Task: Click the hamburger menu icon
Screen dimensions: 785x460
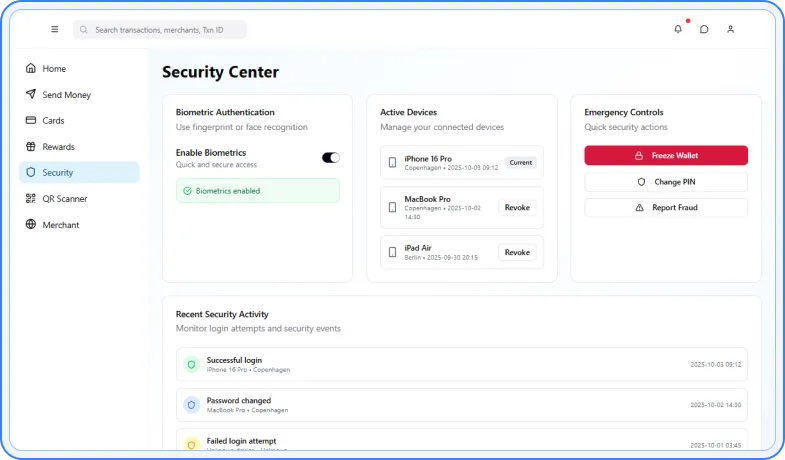Action: point(55,30)
